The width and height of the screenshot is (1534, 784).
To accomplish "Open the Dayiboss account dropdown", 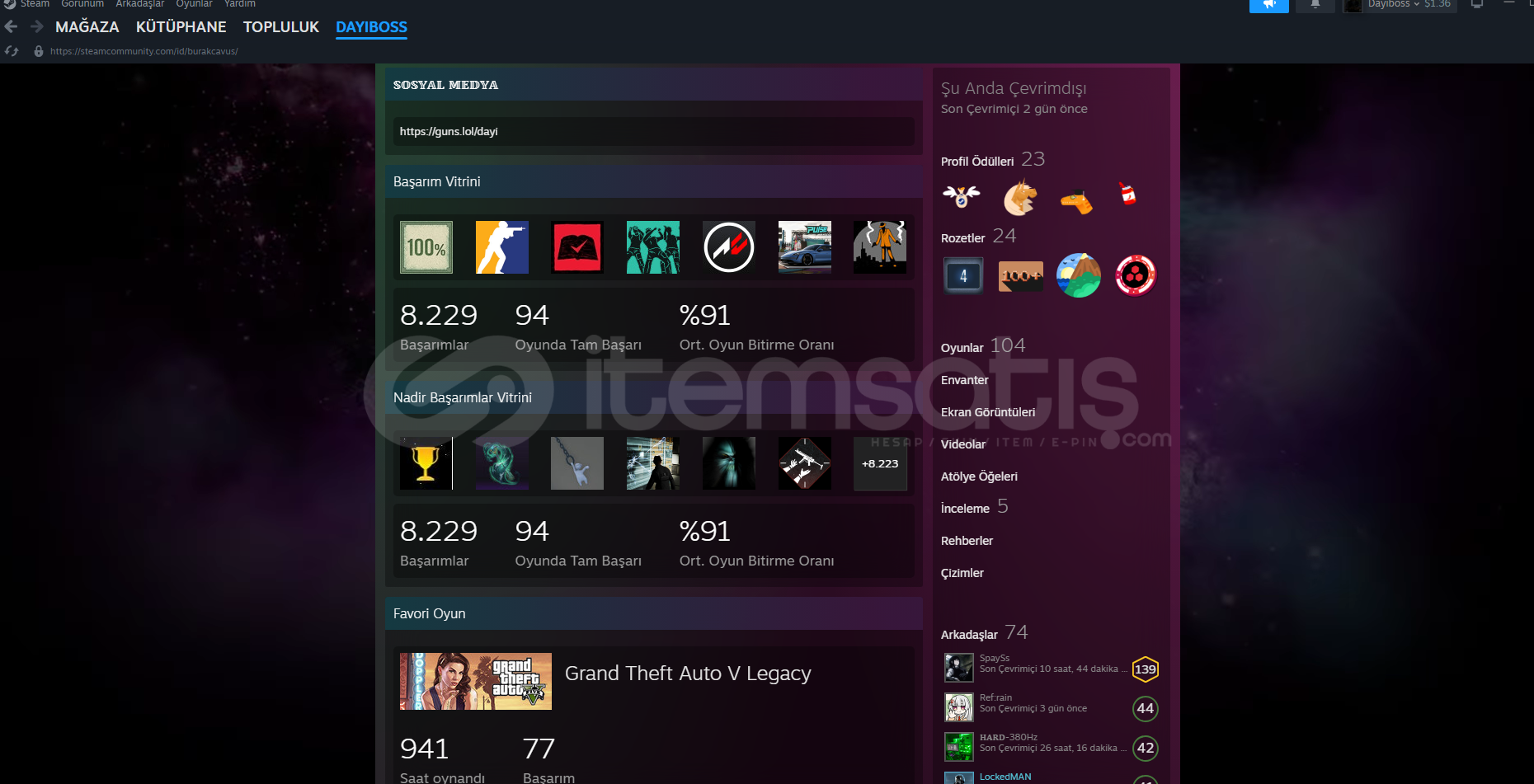I will pyautogui.click(x=1400, y=5).
